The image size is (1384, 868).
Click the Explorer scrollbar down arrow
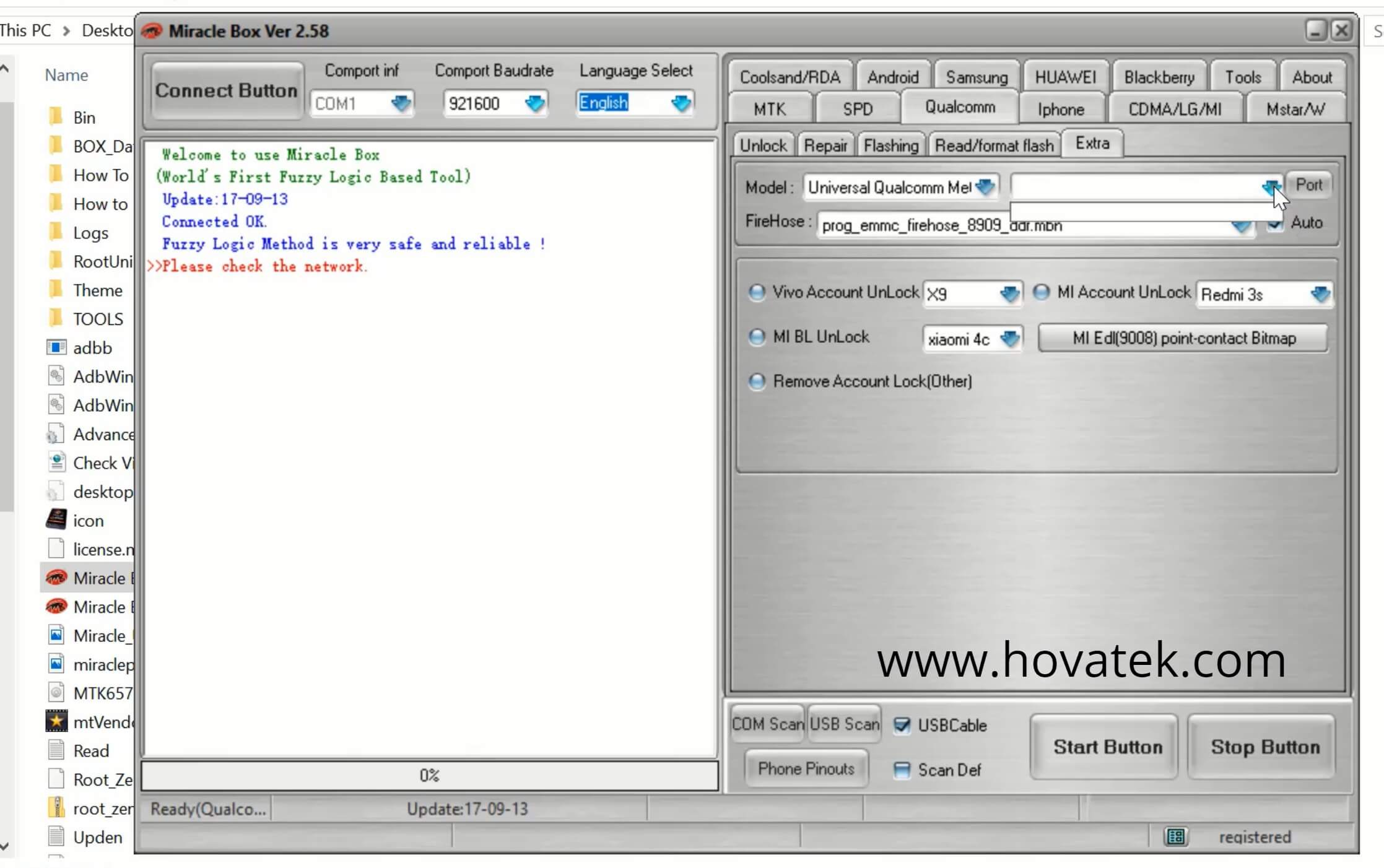pyautogui.click(x=5, y=846)
